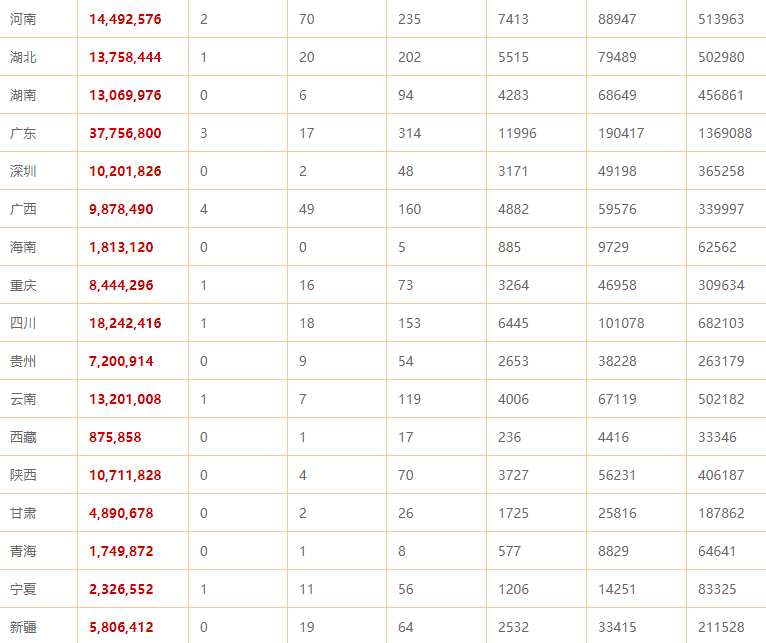
Task: Click the 宁夏 value 14251
Action: coord(617,589)
